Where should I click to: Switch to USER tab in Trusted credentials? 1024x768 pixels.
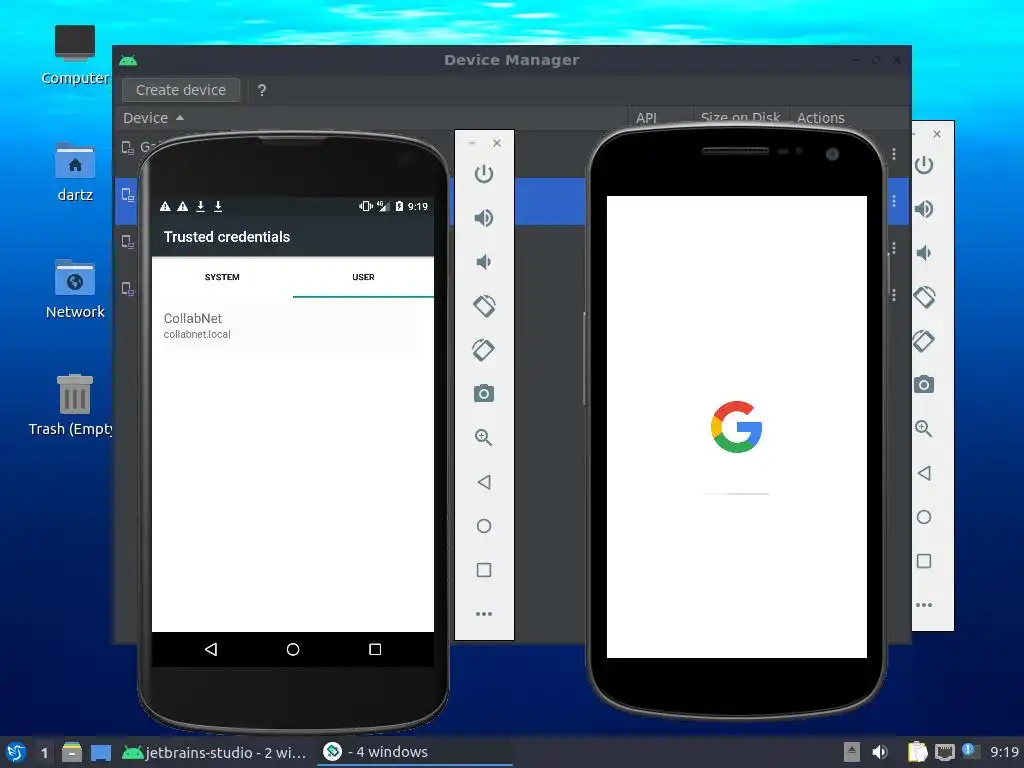coord(363,277)
